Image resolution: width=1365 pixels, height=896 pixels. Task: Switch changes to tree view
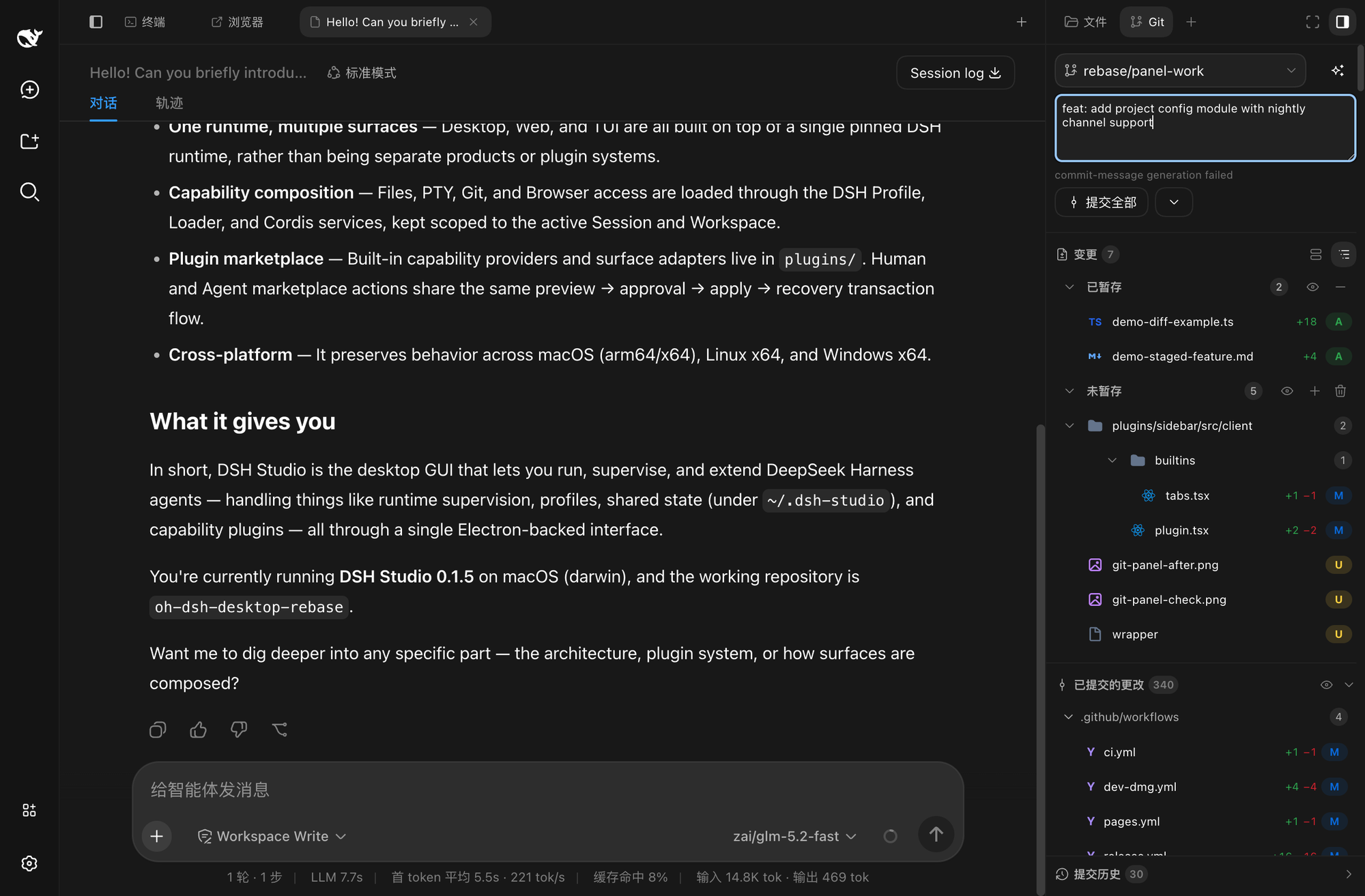(x=1344, y=255)
